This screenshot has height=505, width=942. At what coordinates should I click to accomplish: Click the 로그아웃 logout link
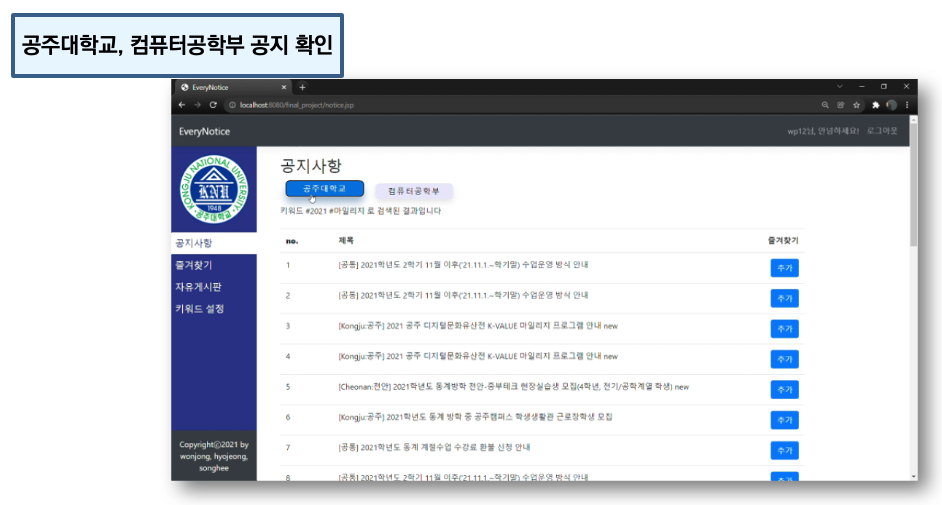882,131
